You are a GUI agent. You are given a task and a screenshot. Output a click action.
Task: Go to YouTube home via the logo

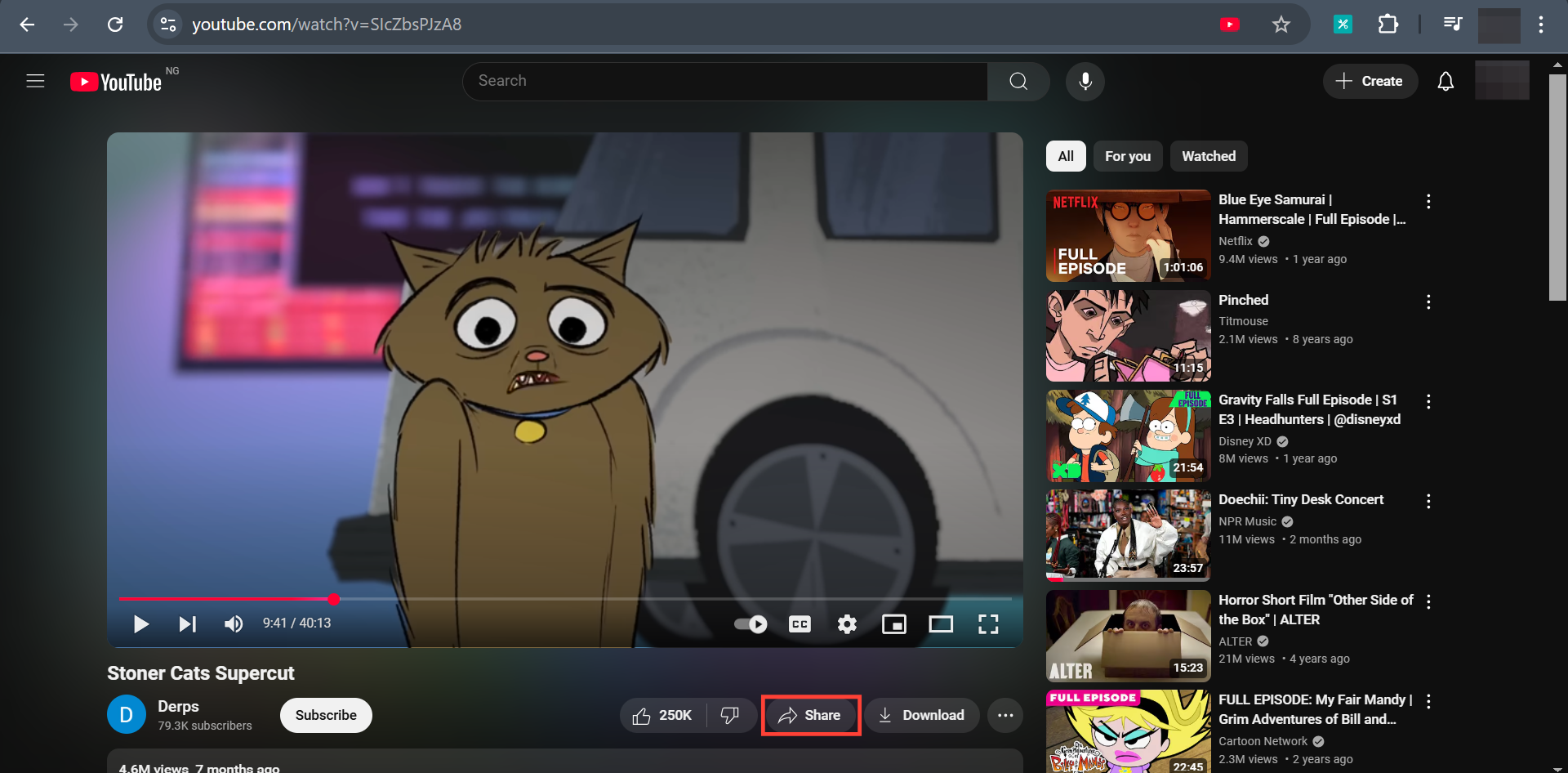coord(116,82)
